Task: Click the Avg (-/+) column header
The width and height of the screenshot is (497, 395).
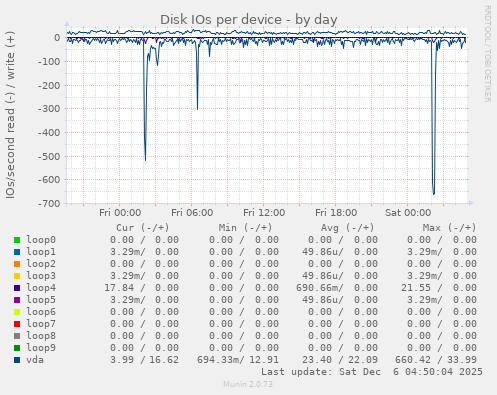Action: click(x=348, y=228)
